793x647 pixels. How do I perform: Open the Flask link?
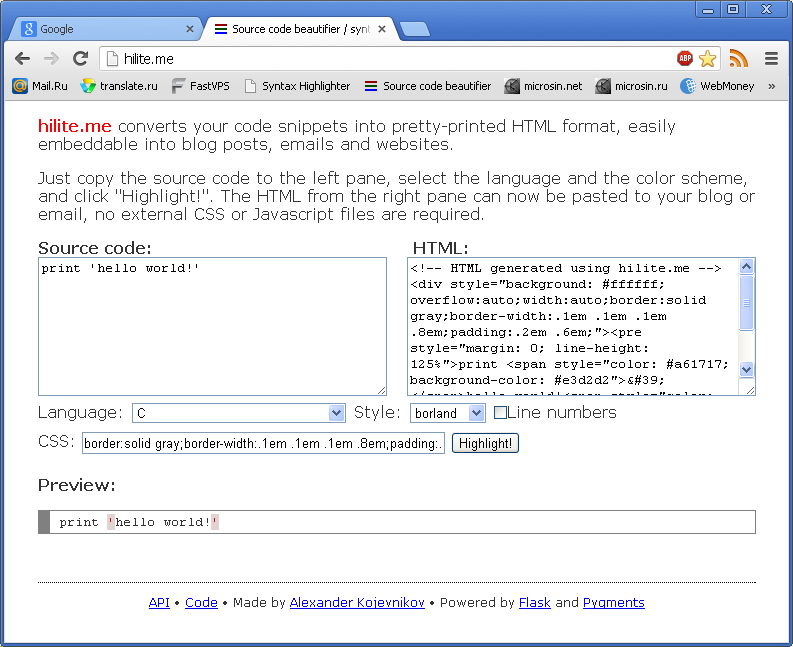[535, 602]
